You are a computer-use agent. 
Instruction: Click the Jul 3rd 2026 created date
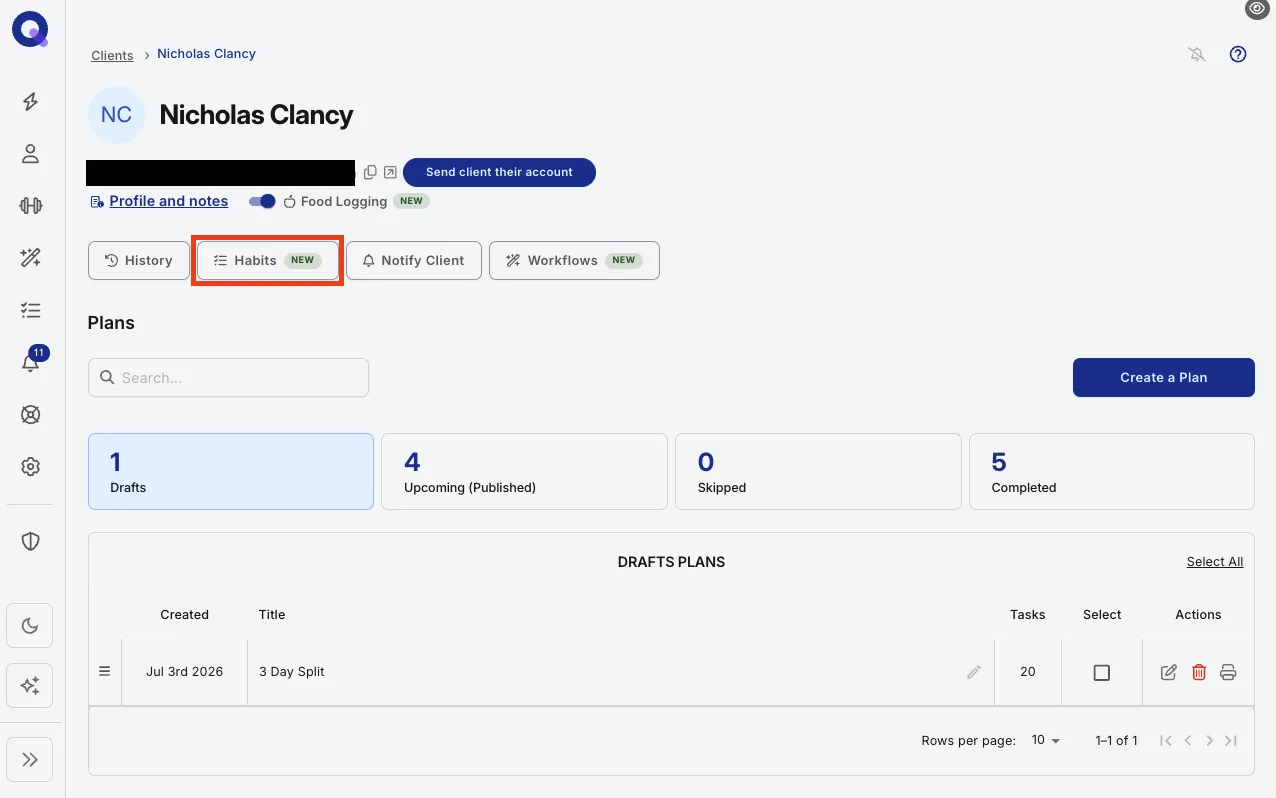[x=185, y=672]
